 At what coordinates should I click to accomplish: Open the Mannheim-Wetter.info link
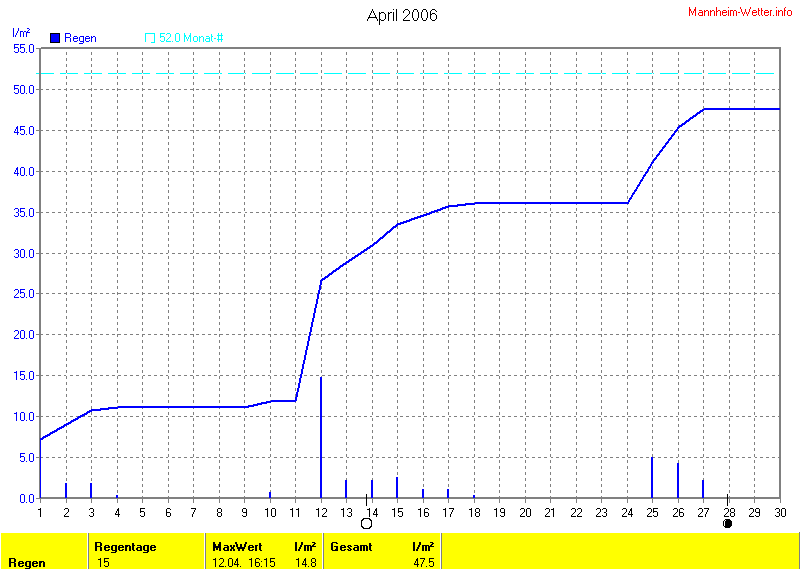click(740, 11)
